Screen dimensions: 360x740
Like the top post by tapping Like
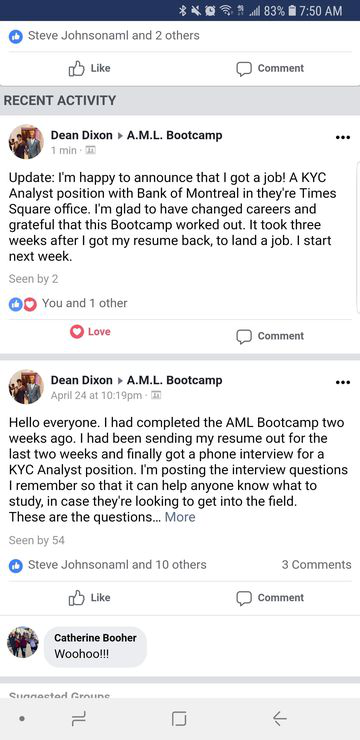(x=90, y=68)
